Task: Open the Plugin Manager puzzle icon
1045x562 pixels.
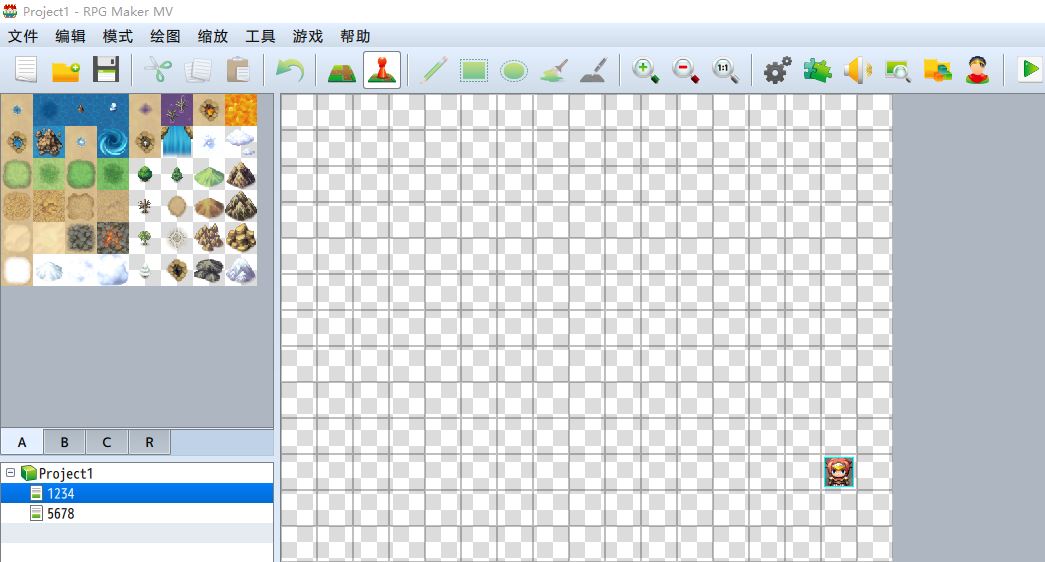Action: (817, 70)
